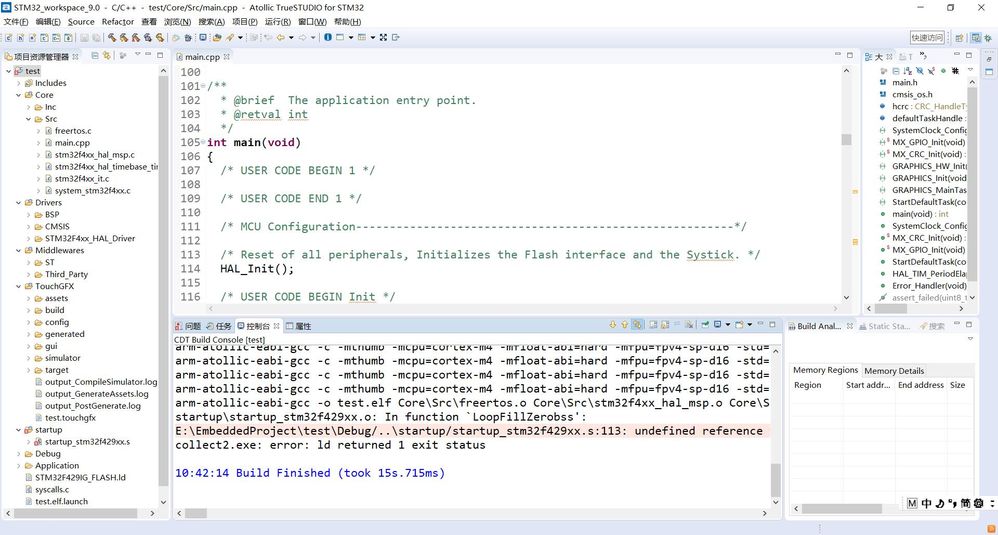Collapse the Middlewares folder
This screenshot has width=998, height=535.
(18, 250)
